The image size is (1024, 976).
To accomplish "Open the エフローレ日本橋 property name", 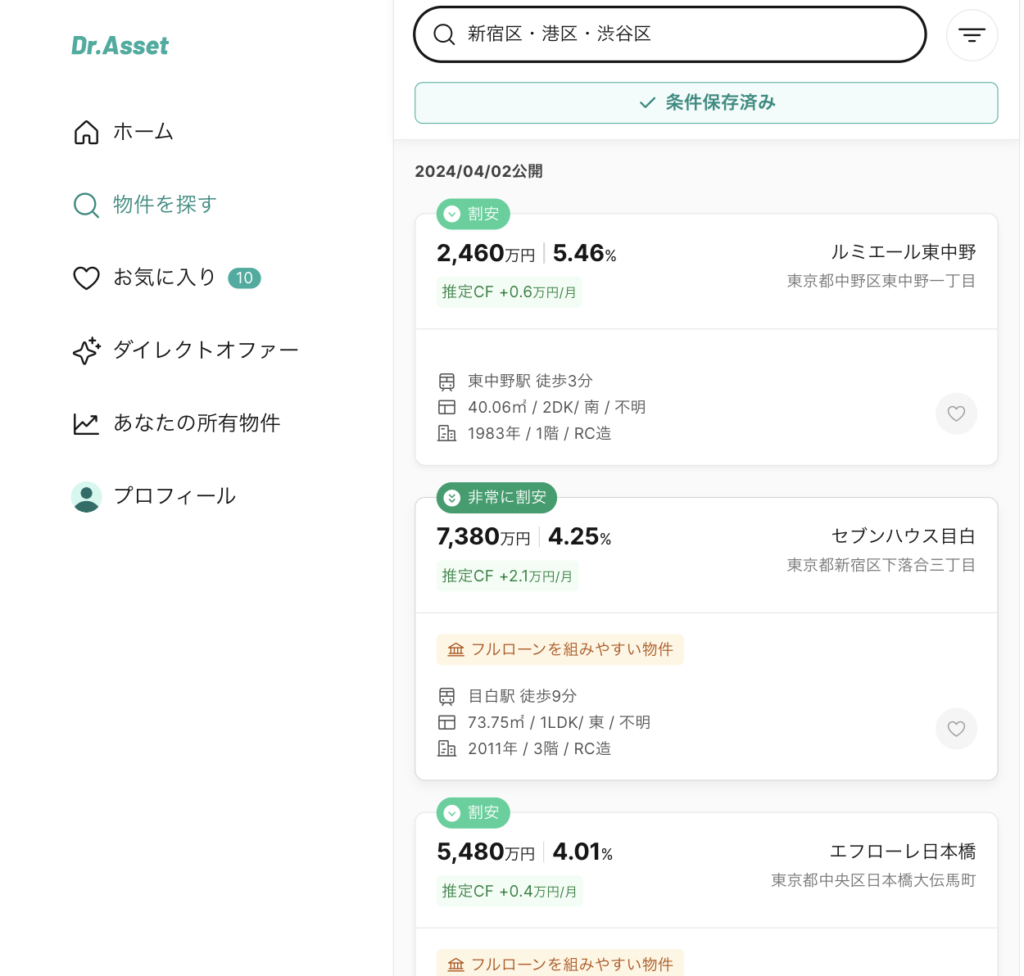I will [903, 852].
